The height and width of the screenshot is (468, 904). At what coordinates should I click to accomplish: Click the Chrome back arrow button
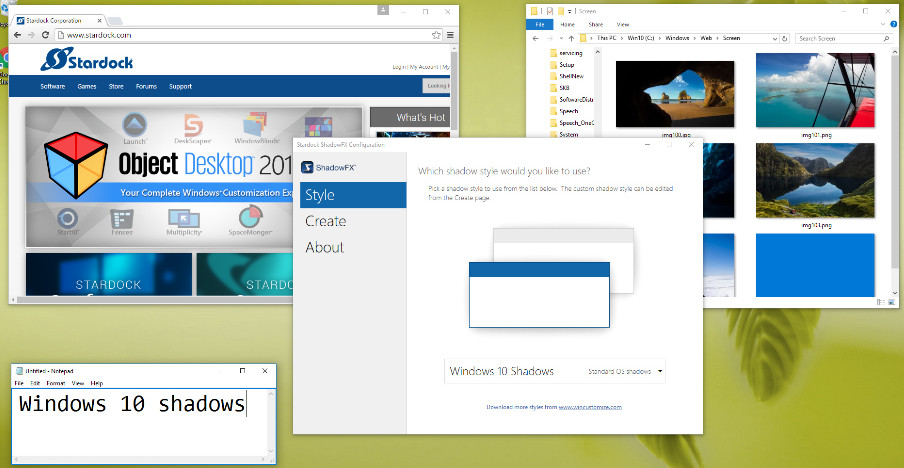pos(18,35)
